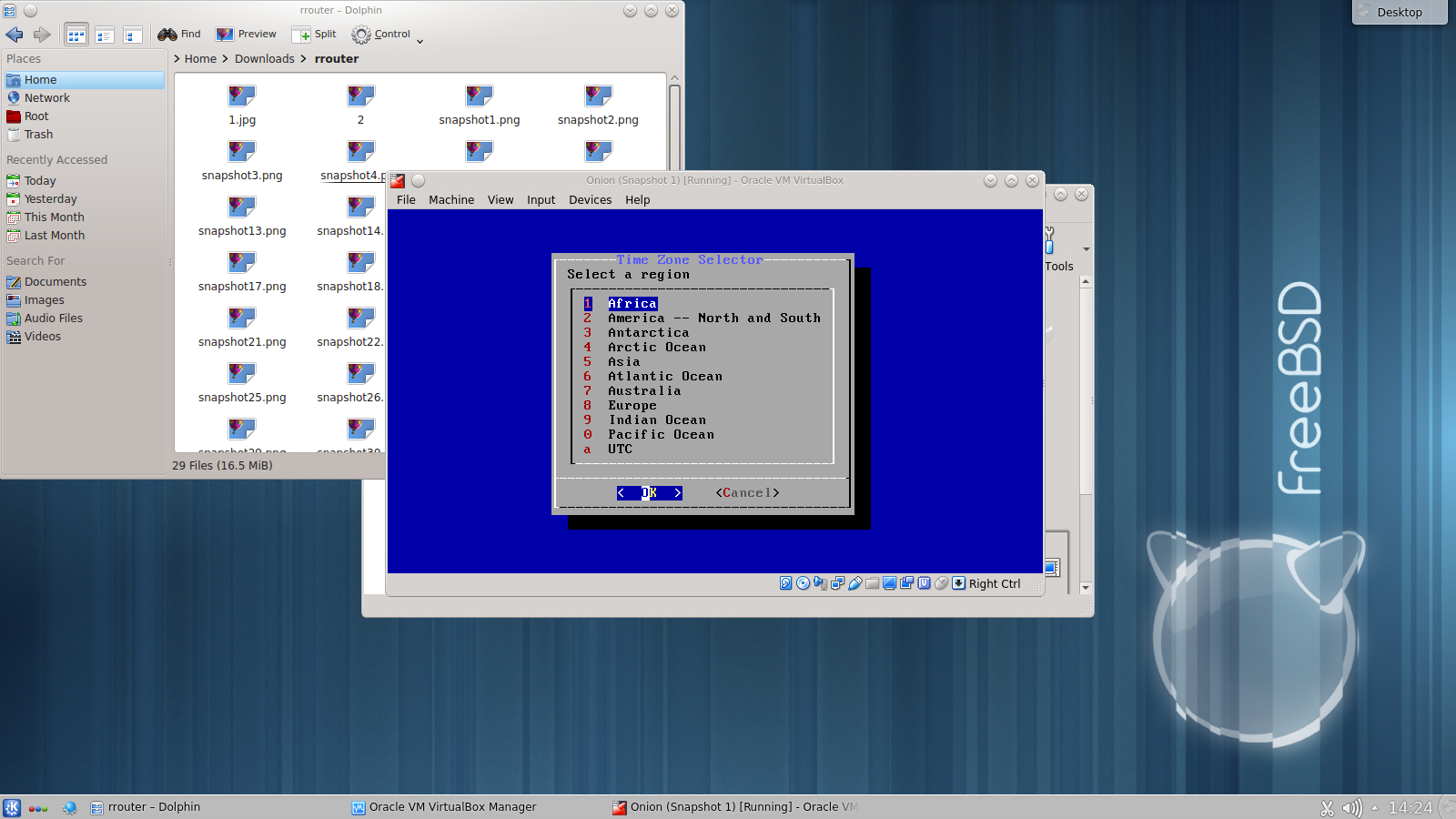Open Trash in the Places panel
This screenshot has height=819, width=1456.
pos(85,135)
